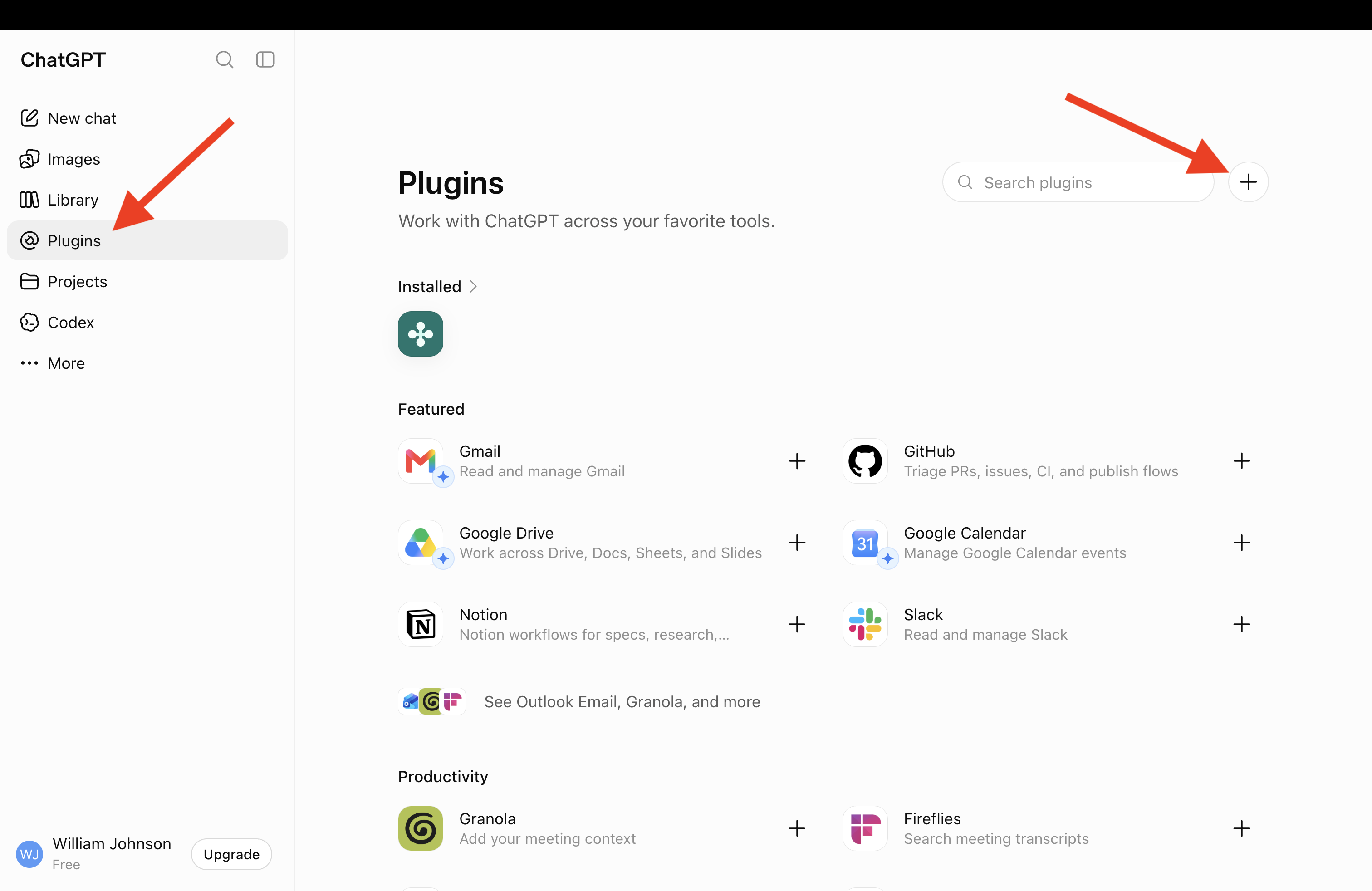Add the Granola plugin

click(x=797, y=829)
